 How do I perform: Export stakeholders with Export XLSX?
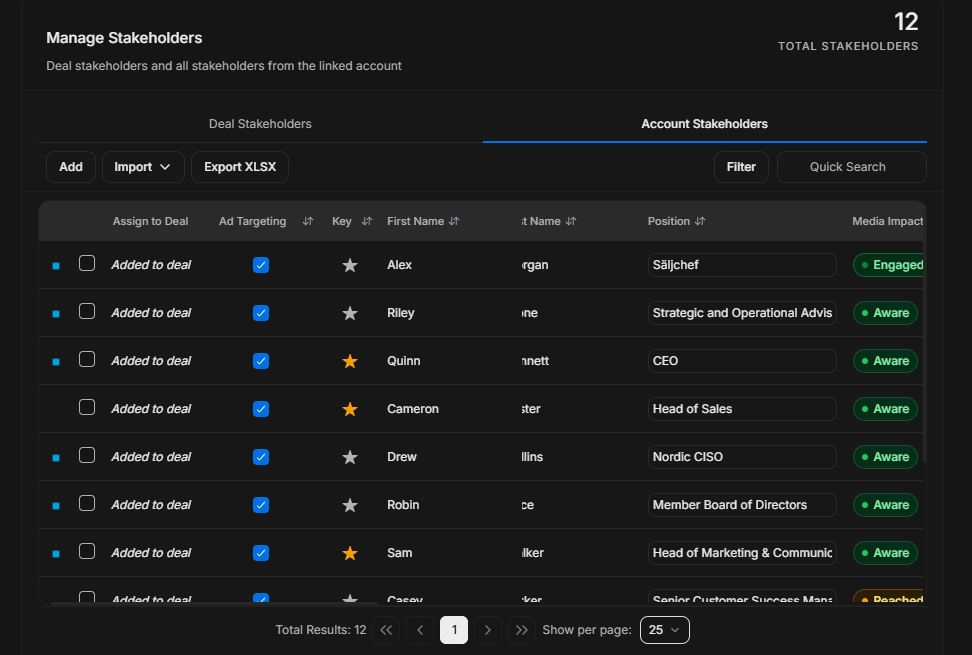(x=240, y=167)
